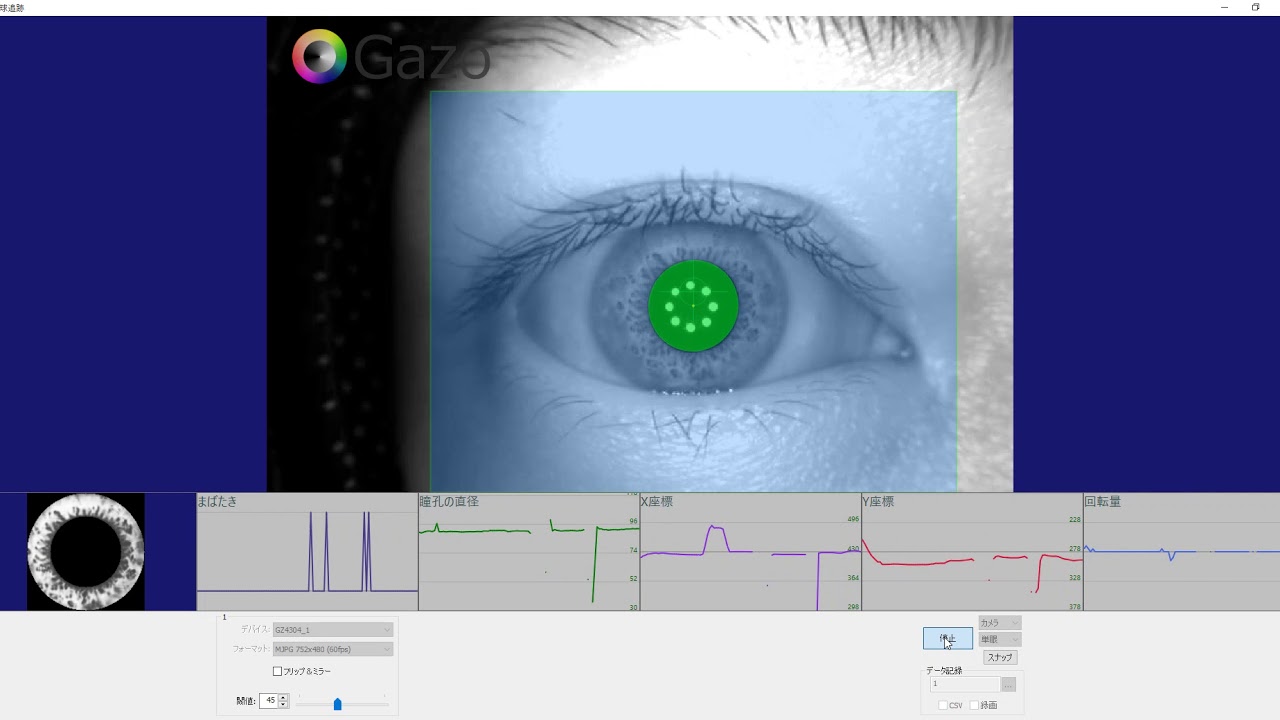Enable the 録画 video recording checkbox
The width and height of the screenshot is (1280, 720).
click(x=975, y=705)
